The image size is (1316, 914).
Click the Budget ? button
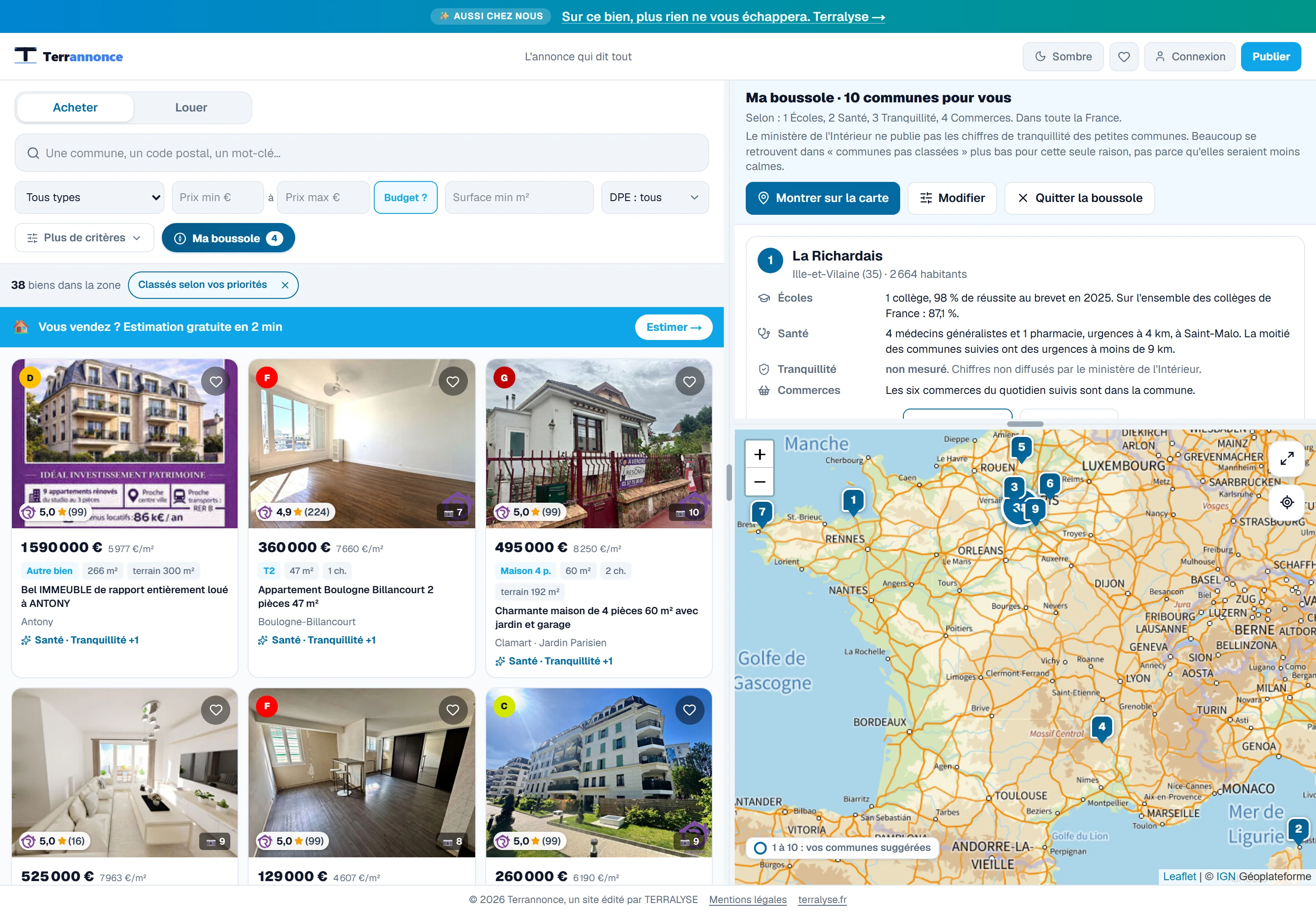click(x=405, y=197)
